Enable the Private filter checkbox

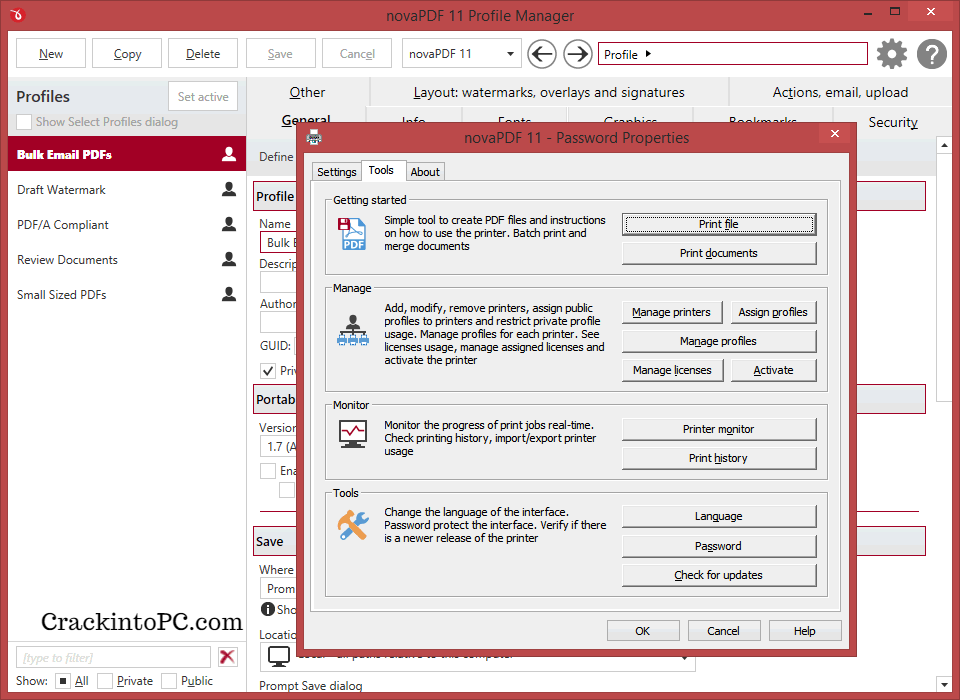coord(105,680)
